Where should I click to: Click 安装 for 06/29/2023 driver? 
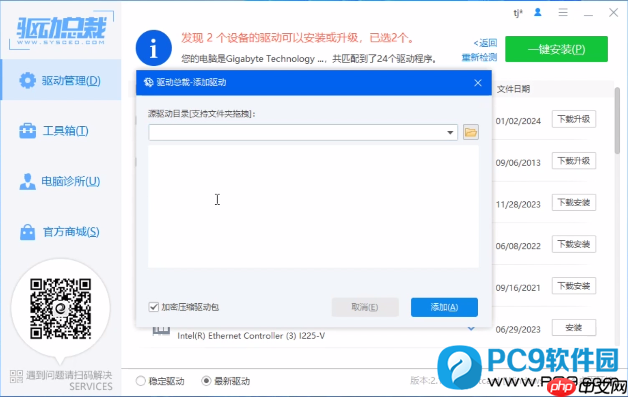coord(574,328)
